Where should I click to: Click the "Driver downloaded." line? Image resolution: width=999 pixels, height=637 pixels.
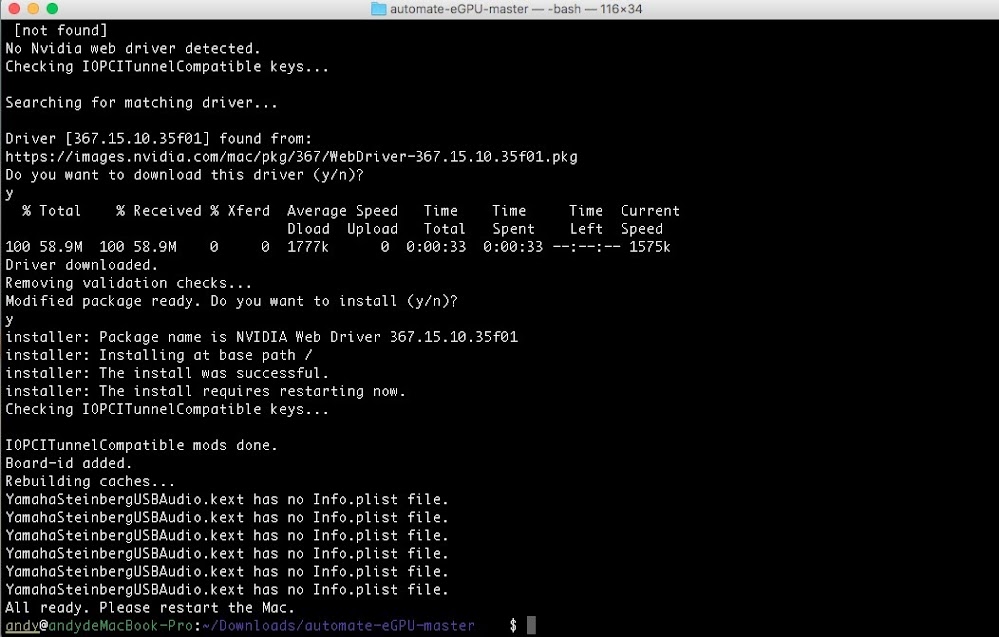pos(82,265)
